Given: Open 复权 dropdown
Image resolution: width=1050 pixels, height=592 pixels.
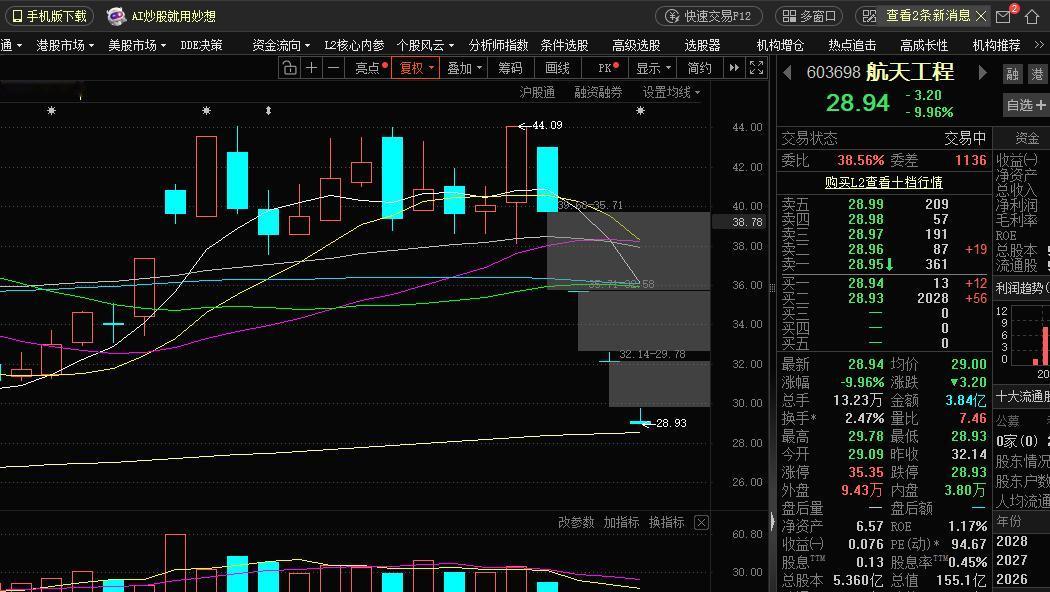Looking at the screenshot, I should [417, 68].
